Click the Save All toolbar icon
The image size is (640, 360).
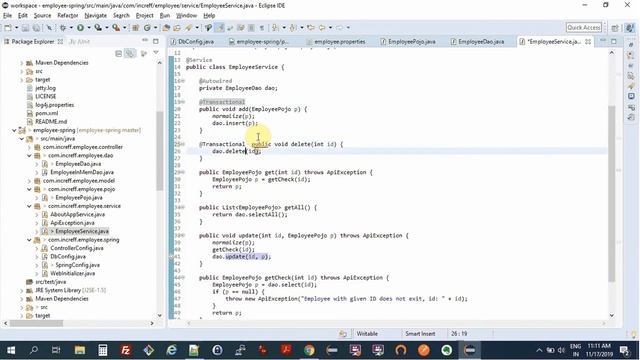coord(36,28)
